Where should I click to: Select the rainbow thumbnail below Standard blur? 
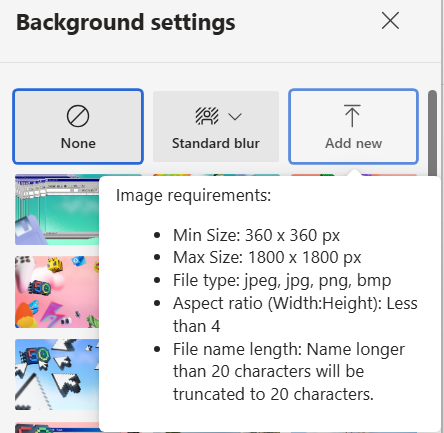pos(216,175)
